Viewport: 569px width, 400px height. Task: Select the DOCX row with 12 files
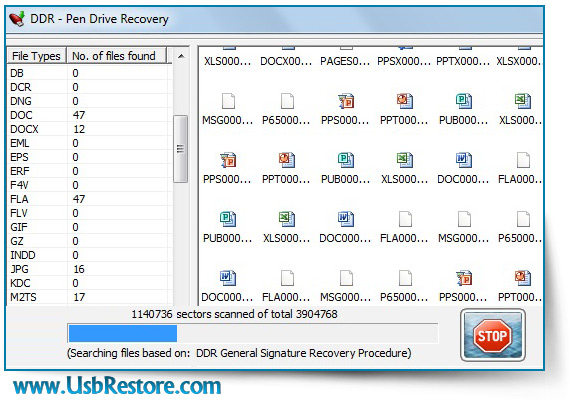89,129
